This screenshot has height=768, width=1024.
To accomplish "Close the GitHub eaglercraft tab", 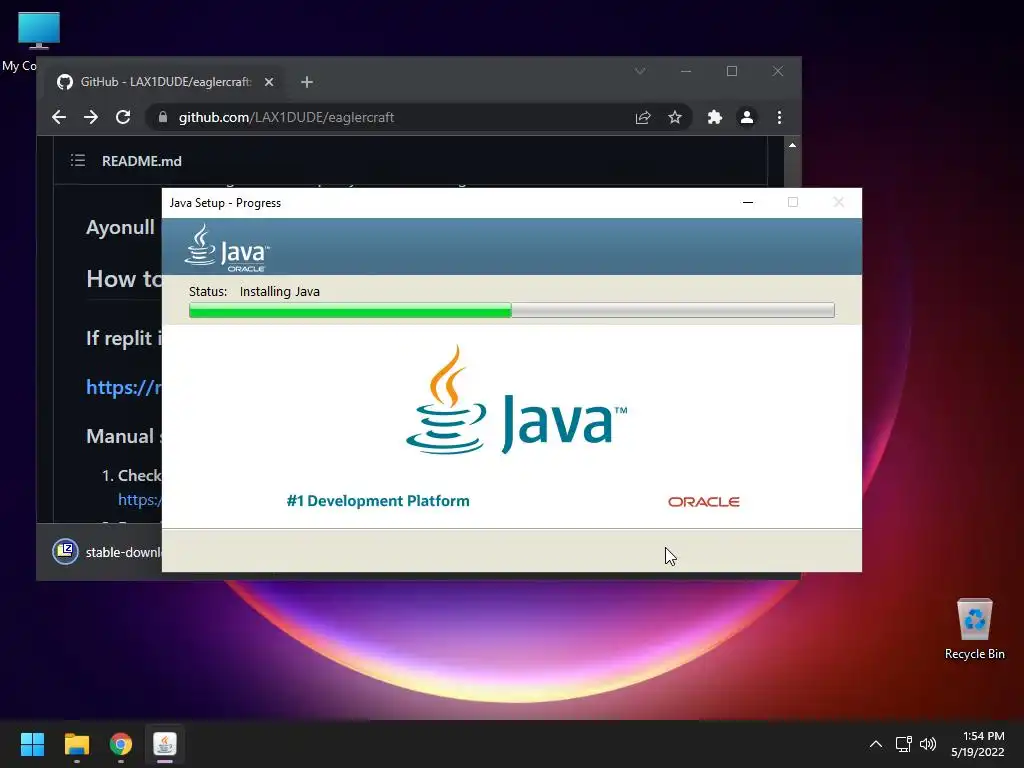I will (x=269, y=82).
